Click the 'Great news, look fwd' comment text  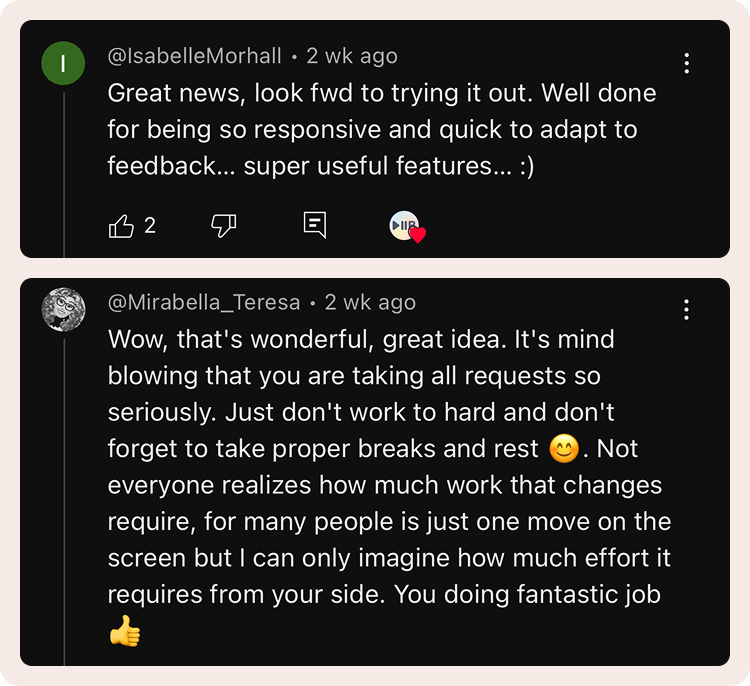382,130
